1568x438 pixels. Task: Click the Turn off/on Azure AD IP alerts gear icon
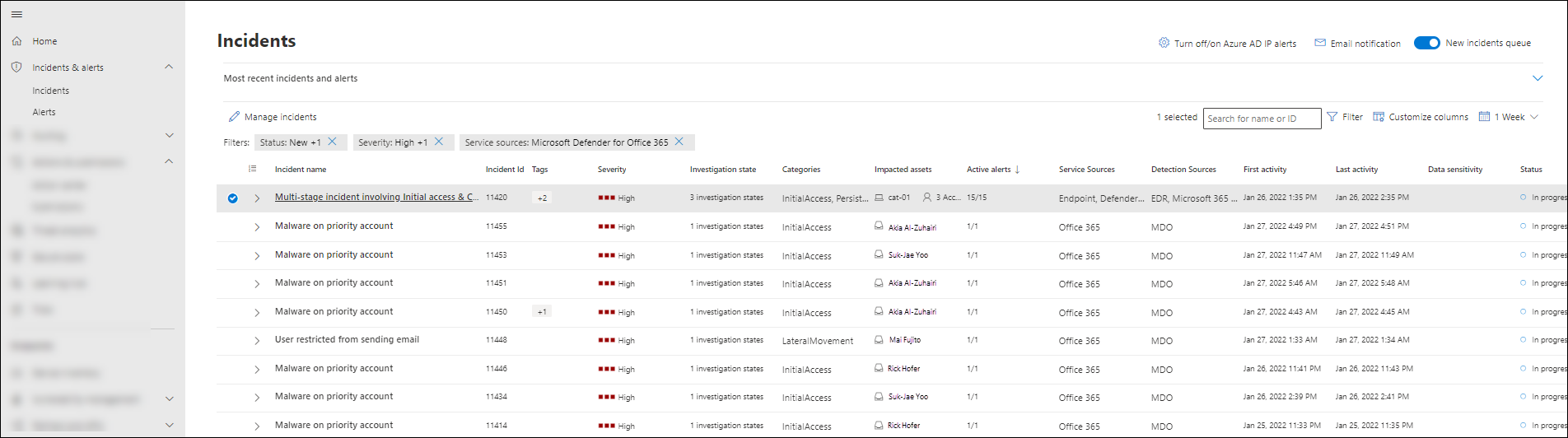click(1164, 43)
